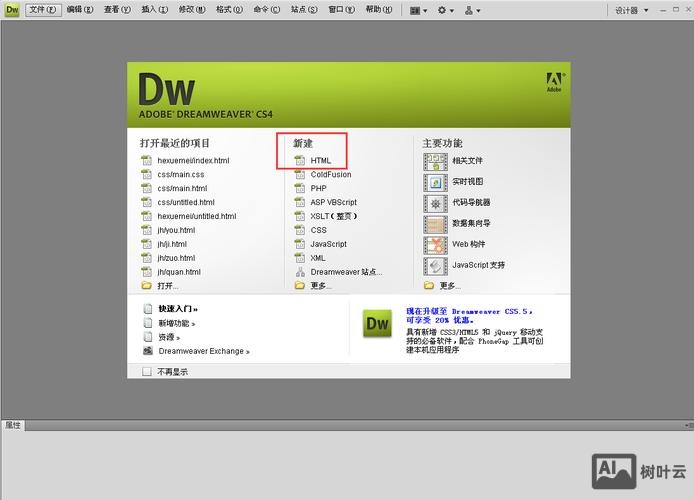Open recent file hexuemei/untitled.html
Screen dimensions: 694x500
(x=197, y=216)
